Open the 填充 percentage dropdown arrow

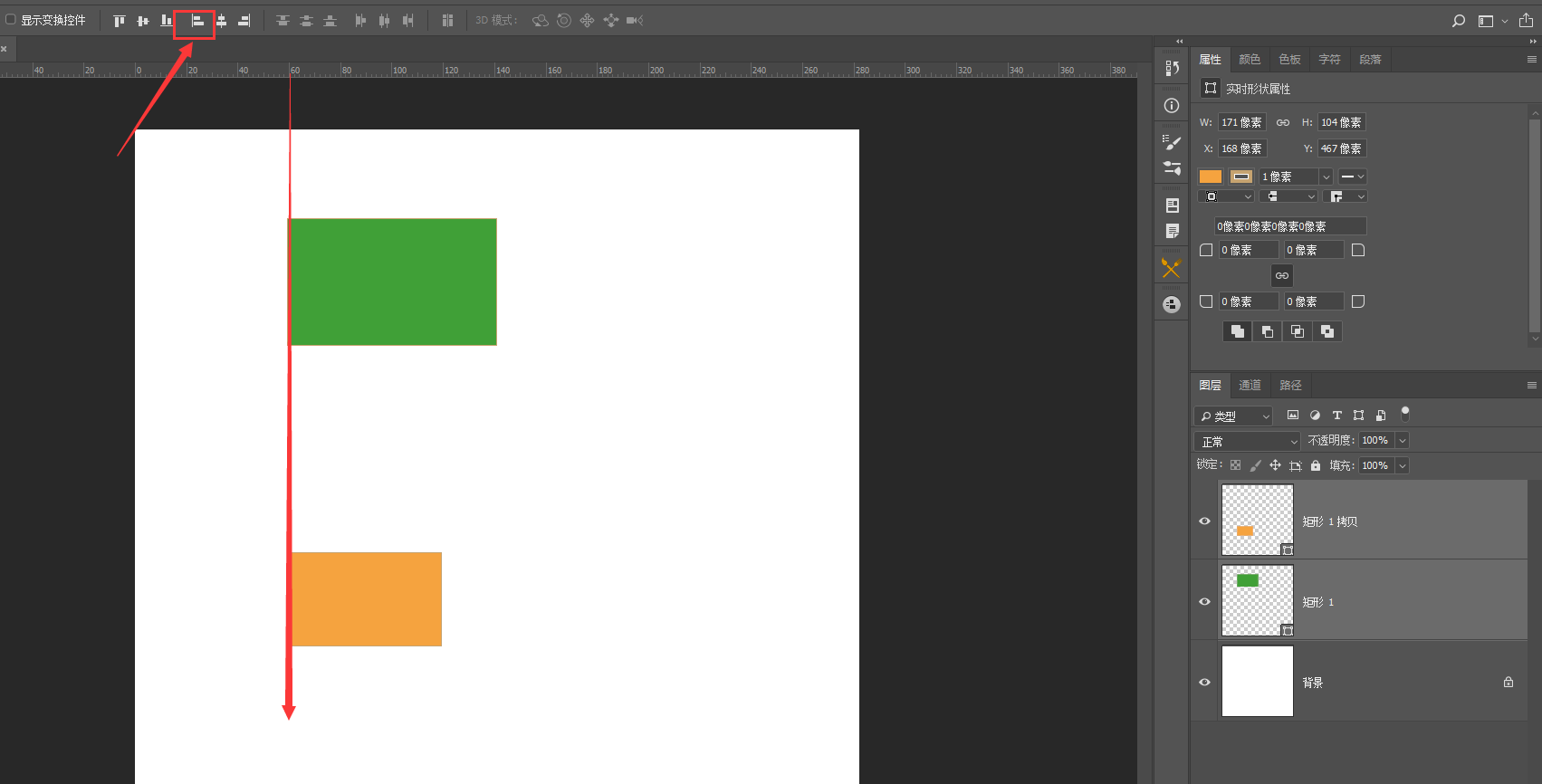(x=1403, y=465)
